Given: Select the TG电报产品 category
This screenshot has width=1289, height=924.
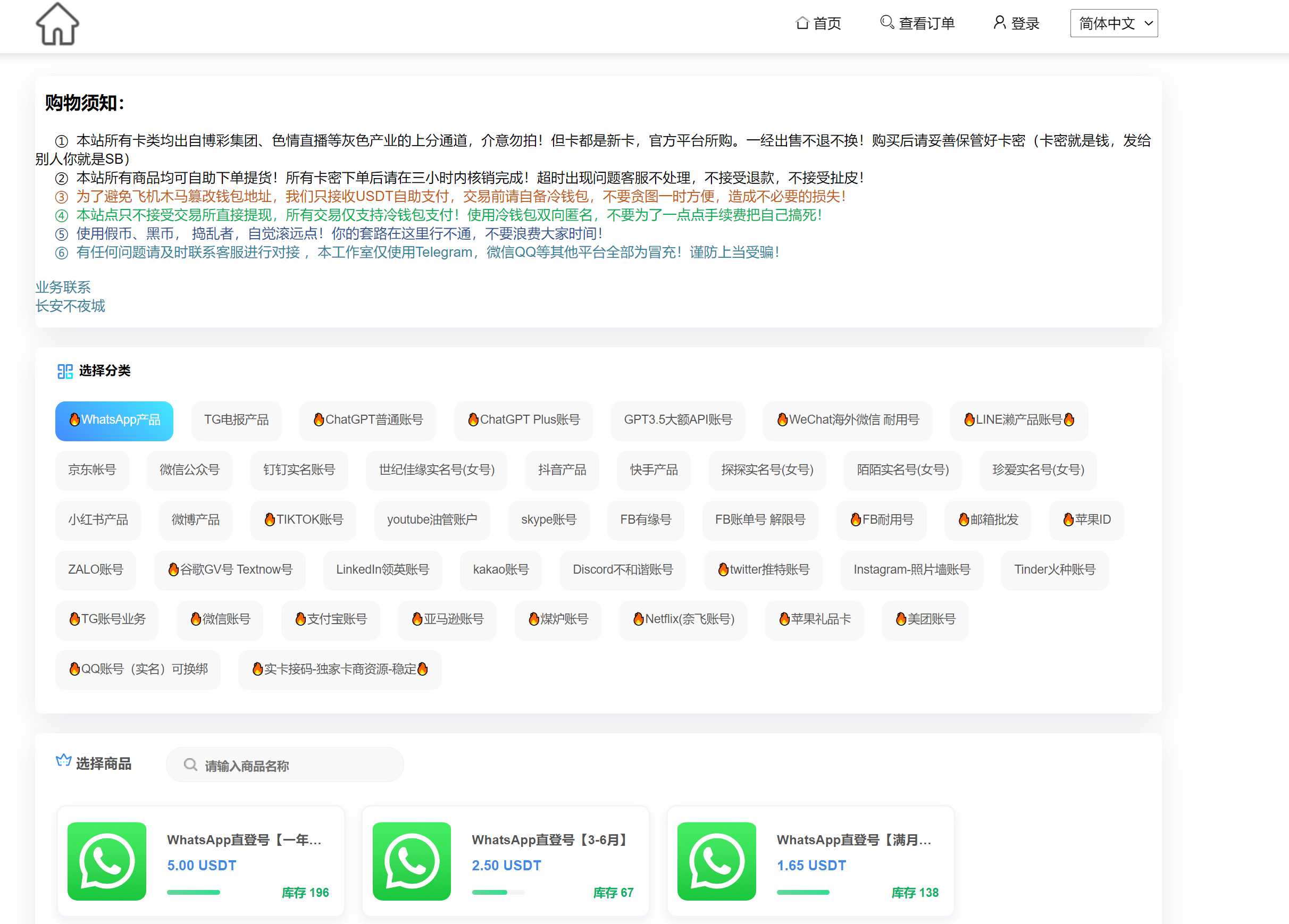Looking at the screenshot, I should (x=237, y=421).
